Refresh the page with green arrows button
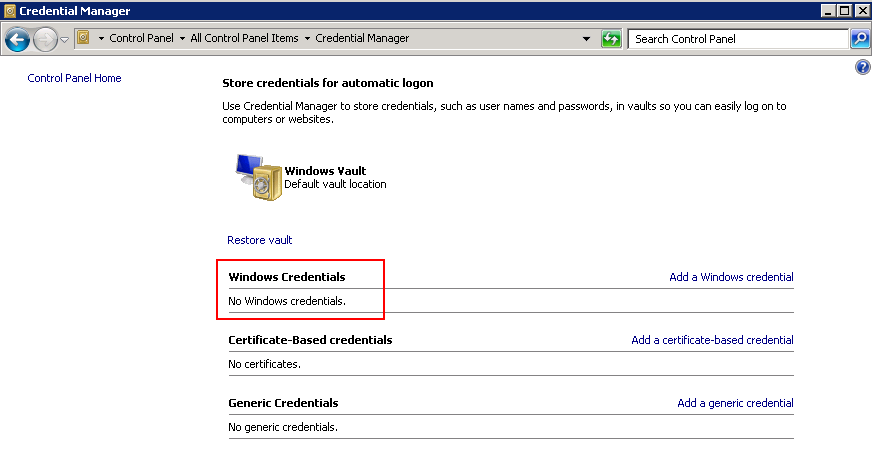The width and height of the screenshot is (872, 465). (x=611, y=39)
